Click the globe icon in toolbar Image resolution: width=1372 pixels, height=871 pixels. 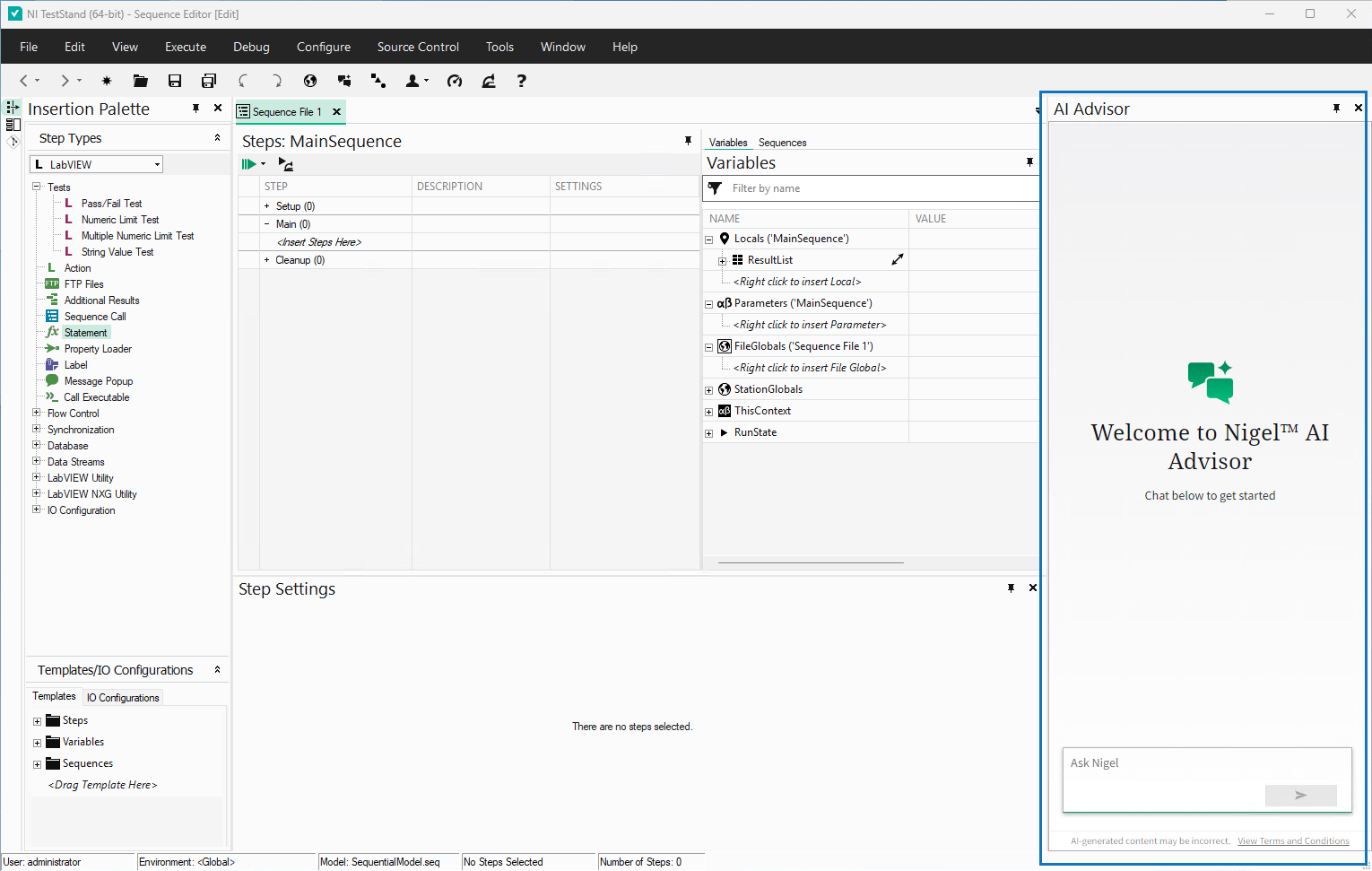coord(310,81)
